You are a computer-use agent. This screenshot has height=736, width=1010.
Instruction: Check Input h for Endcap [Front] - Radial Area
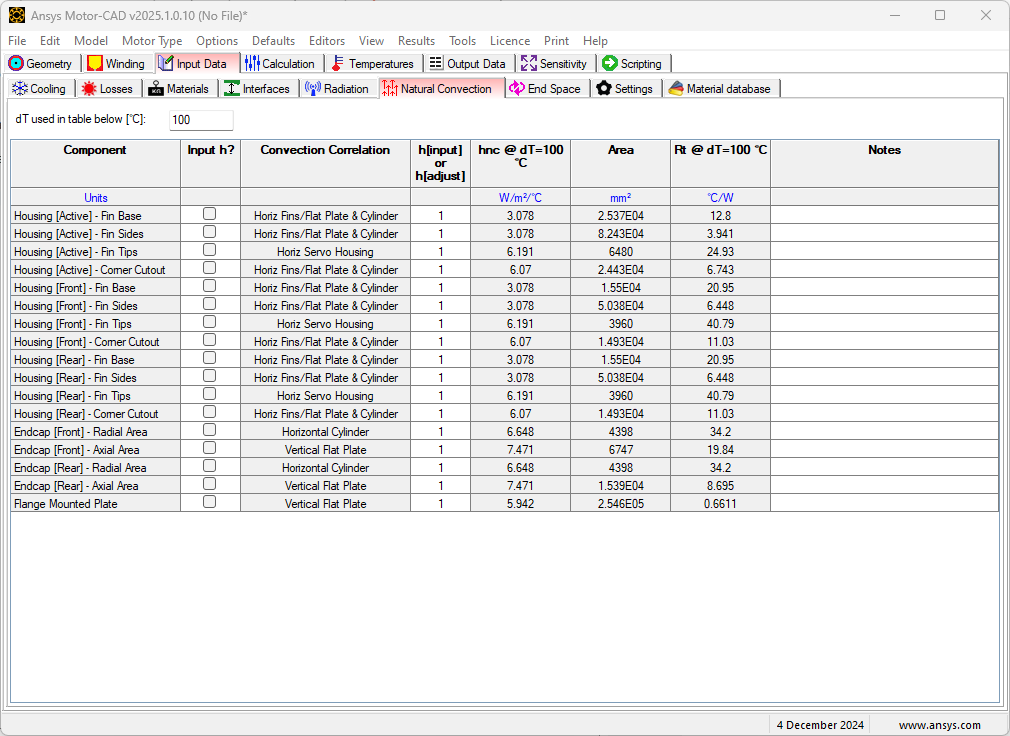209,430
